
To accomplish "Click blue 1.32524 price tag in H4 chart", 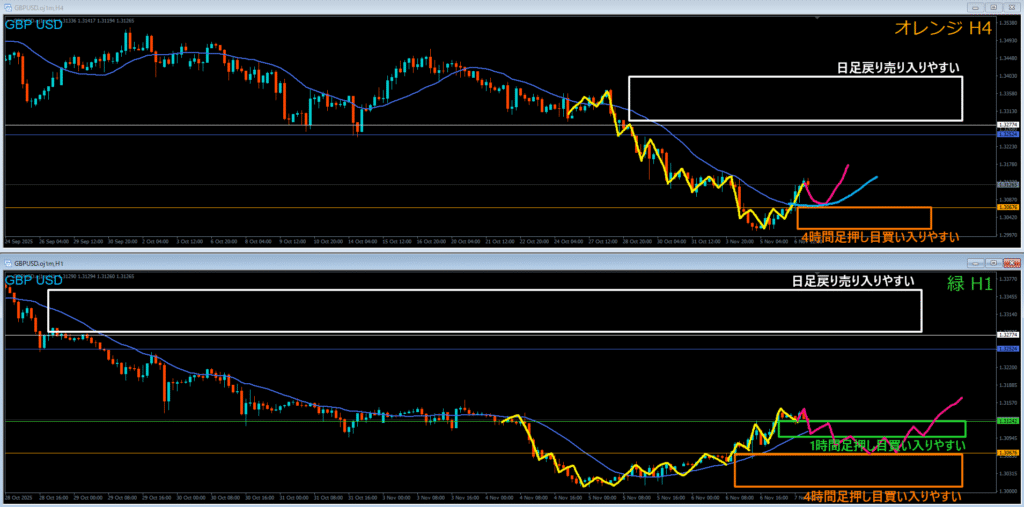I will 1007,133.
